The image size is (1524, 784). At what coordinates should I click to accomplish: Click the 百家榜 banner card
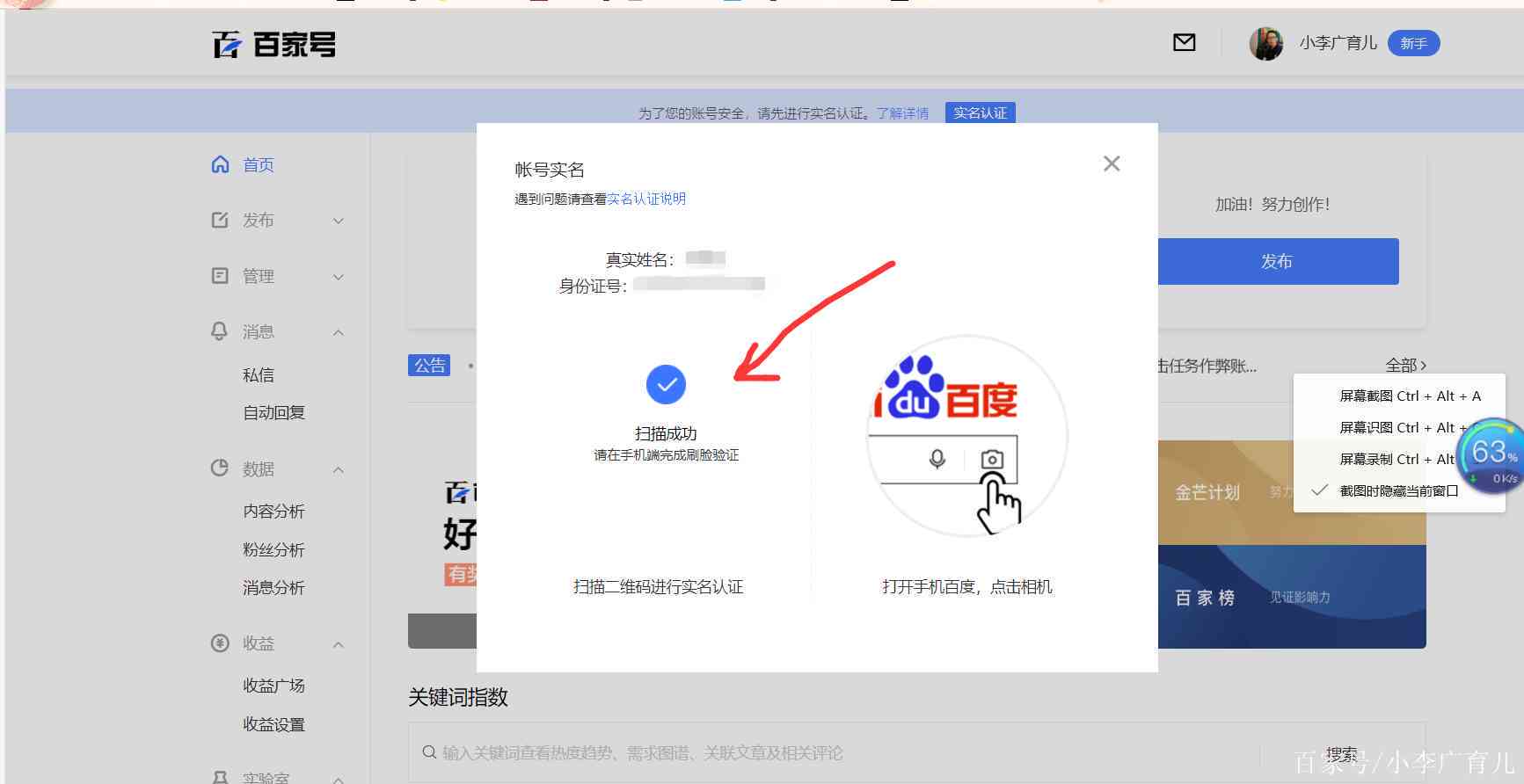click(x=1292, y=597)
